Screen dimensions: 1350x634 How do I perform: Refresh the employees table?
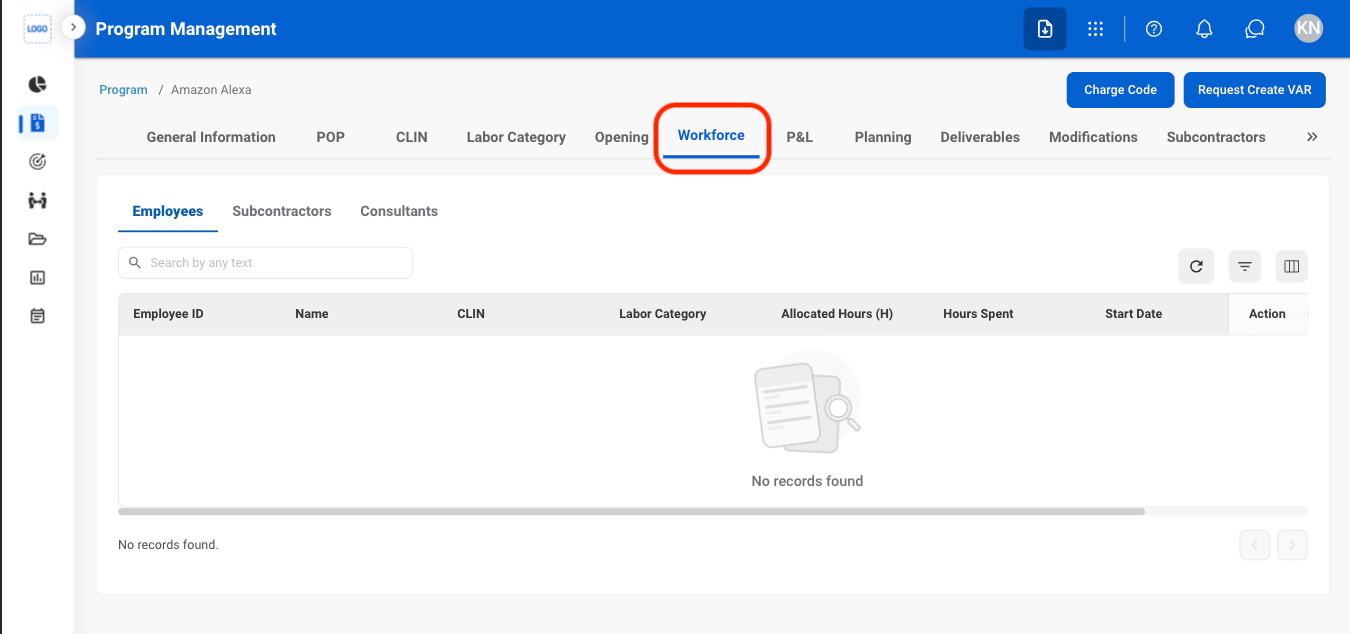1196,266
